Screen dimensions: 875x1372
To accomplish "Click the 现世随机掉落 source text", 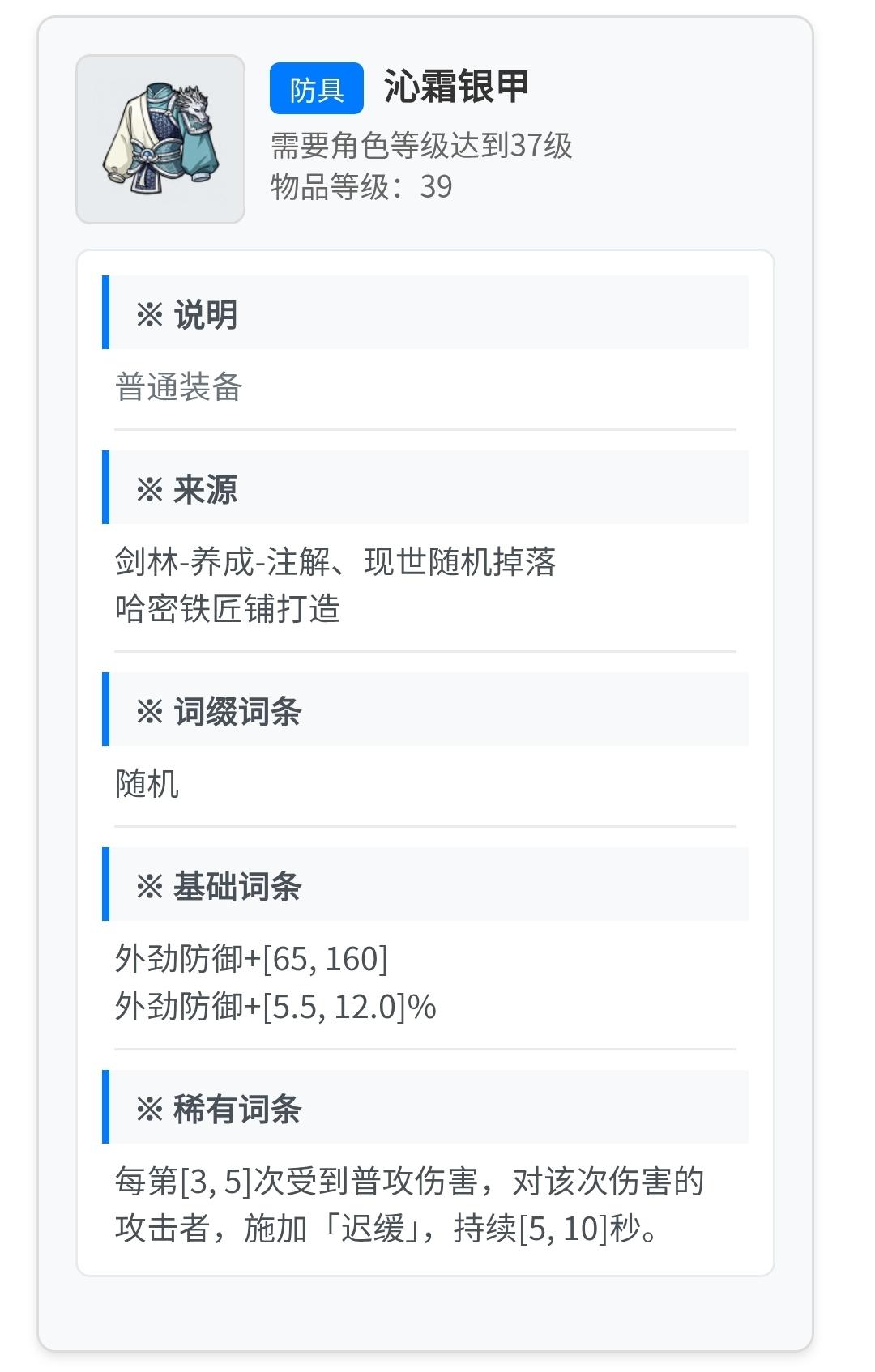I will pos(460,561).
